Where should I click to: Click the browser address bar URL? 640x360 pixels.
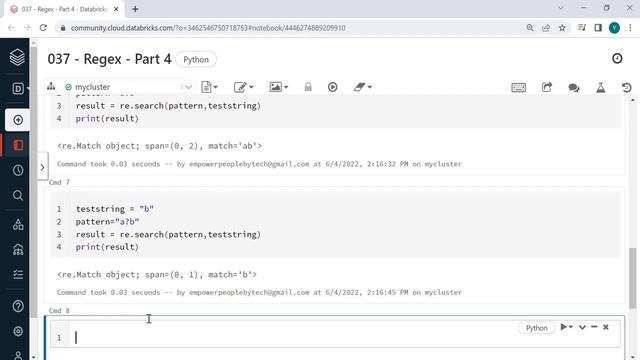click(208, 28)
